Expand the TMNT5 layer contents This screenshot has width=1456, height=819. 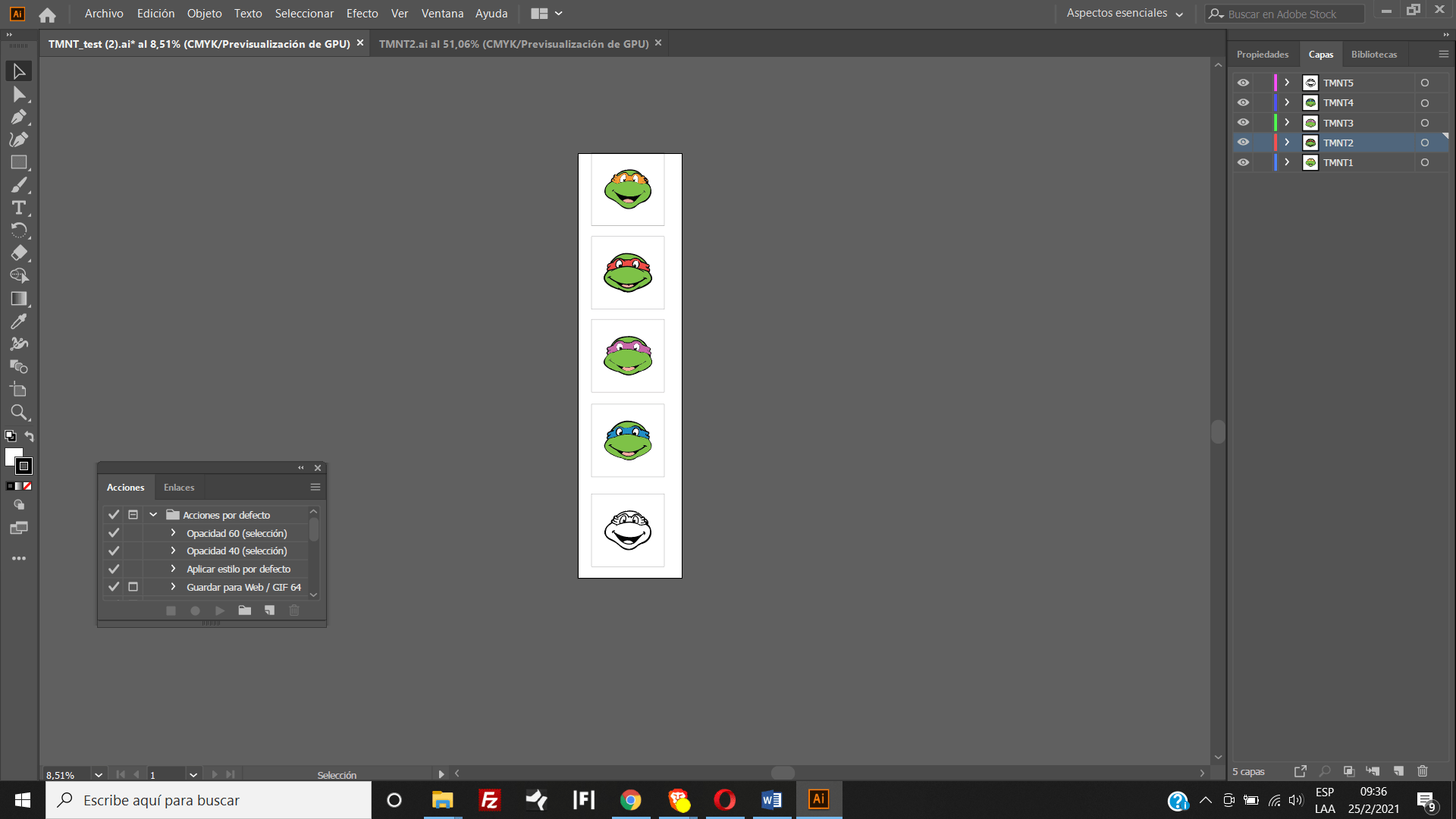[1286, 83]
